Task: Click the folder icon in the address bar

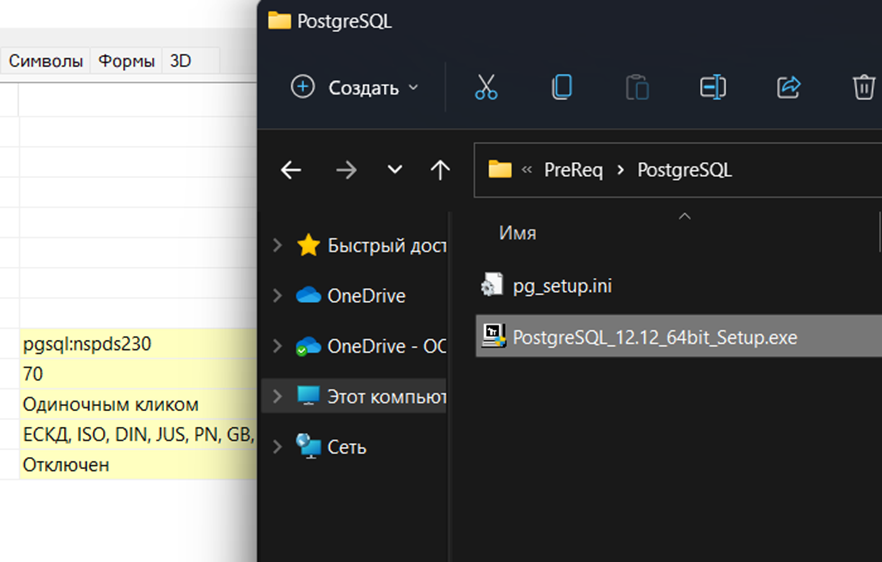Action: click(500, 169)
